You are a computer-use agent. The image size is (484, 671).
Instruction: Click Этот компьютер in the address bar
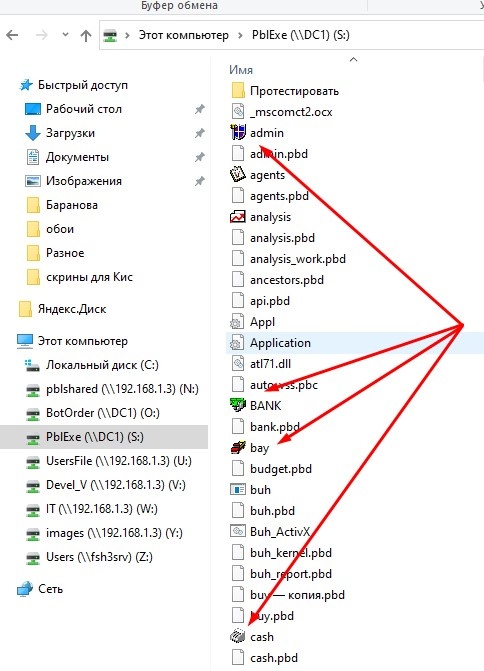click(x=184, y=35)
